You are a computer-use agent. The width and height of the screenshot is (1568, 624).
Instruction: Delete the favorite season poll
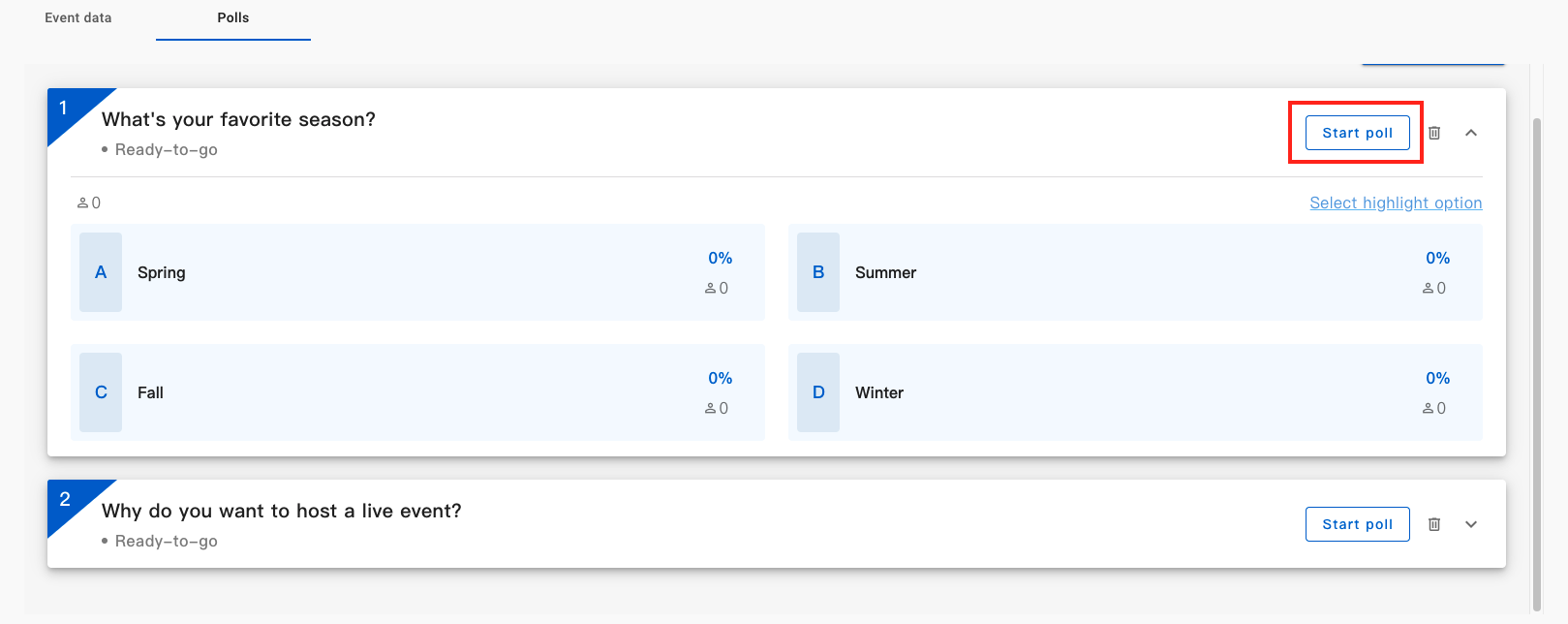click(1434, 133)
